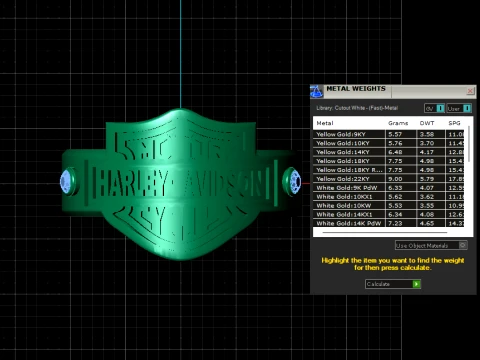Click the DWT column header
The width and height of the screenshot is (480, 360).
(427, 123)
